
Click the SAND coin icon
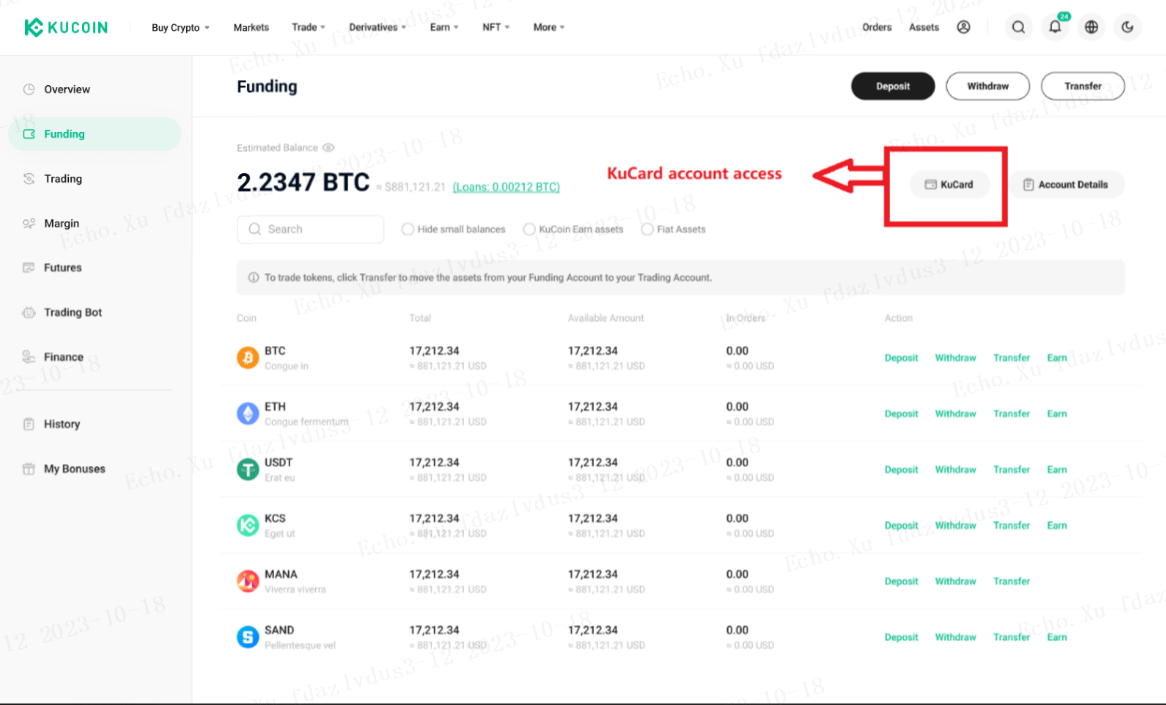248,637
